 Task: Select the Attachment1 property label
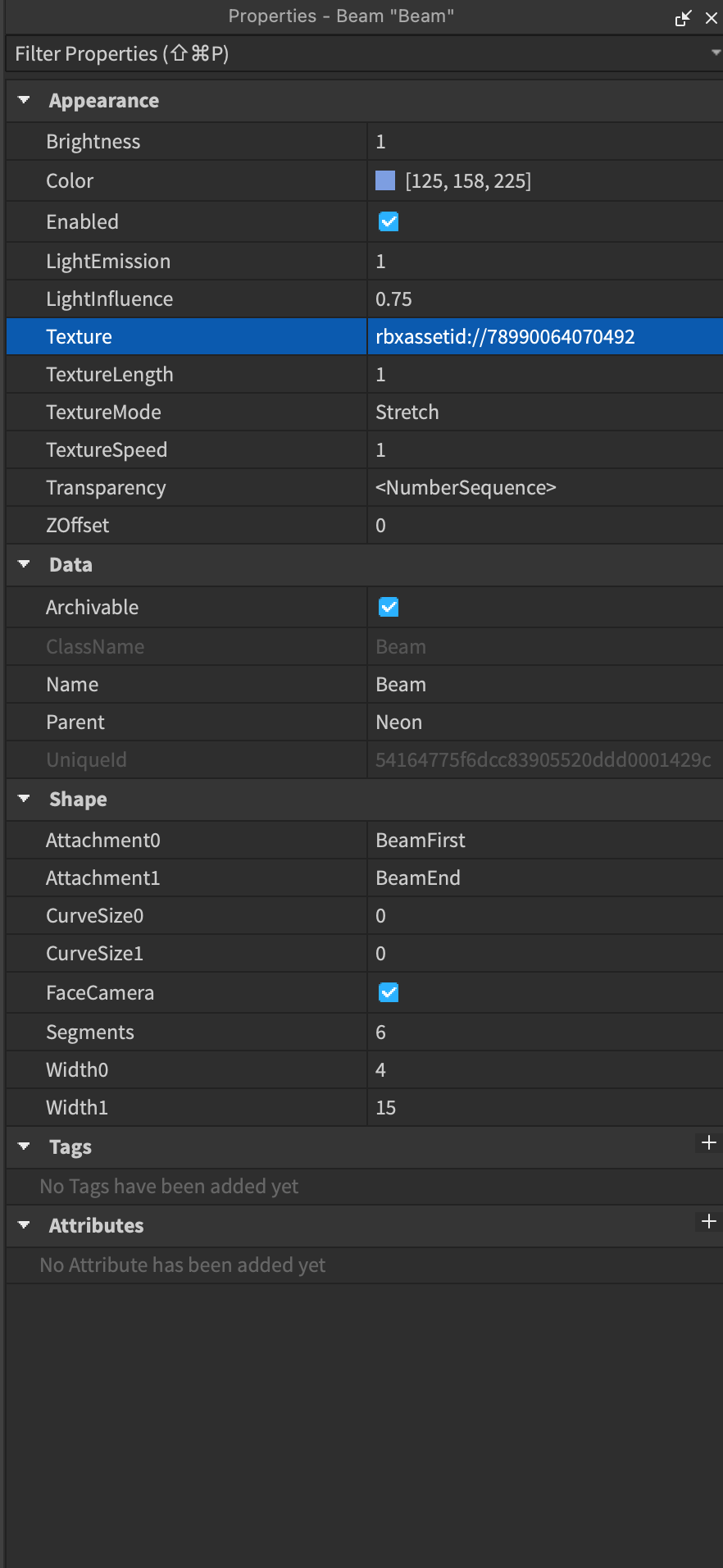pos(103,877)
